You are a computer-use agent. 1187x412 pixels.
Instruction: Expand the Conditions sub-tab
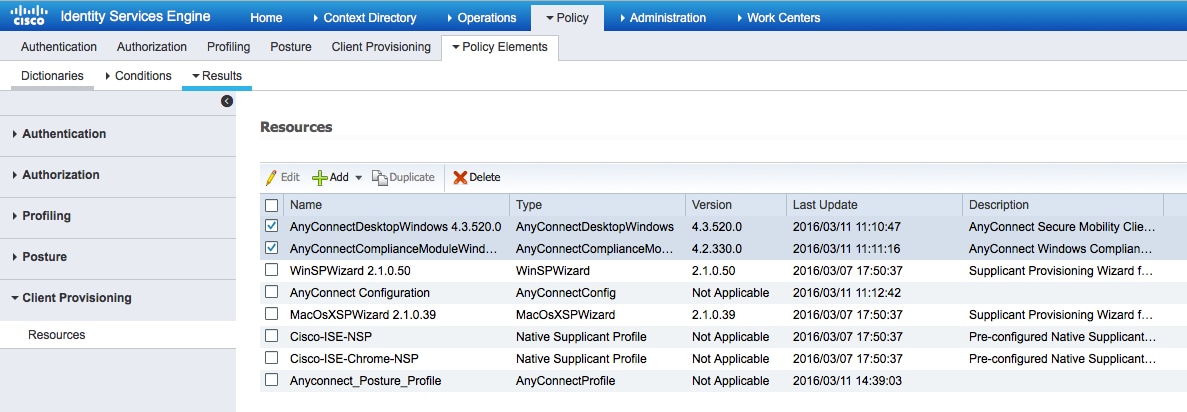[138, 76]
